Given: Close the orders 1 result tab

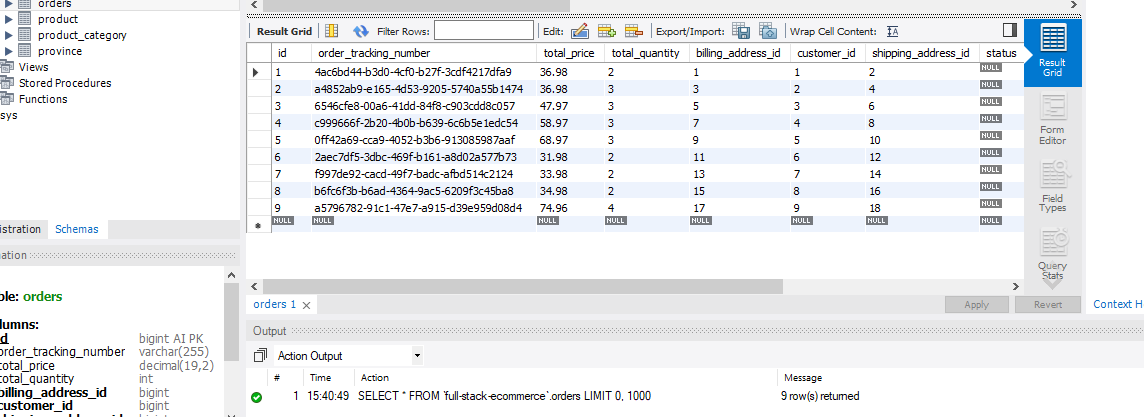Looking at the screenshot, I should point(306,305).
